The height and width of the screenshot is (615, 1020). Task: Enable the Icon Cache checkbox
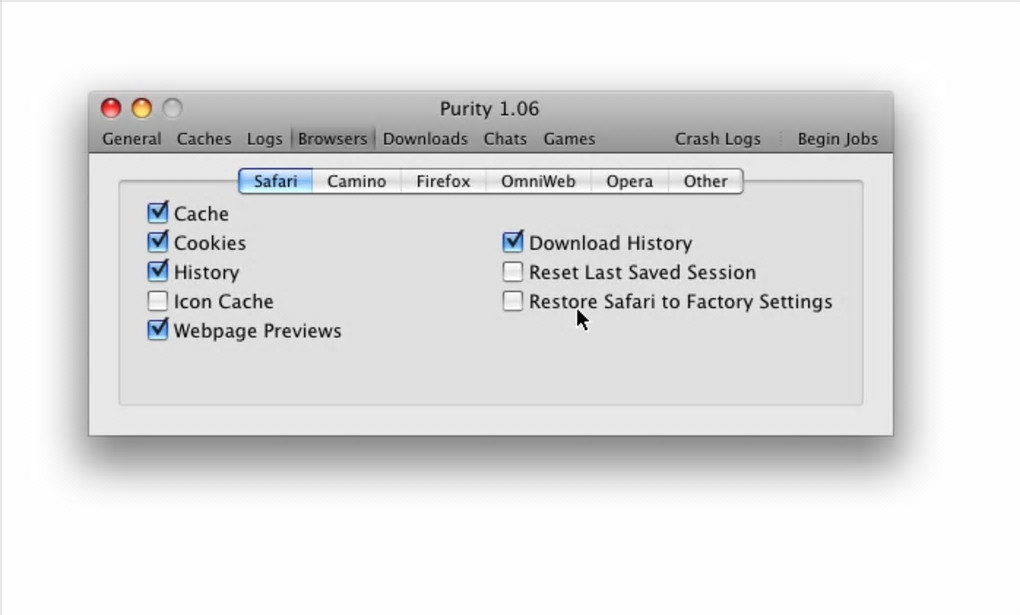pyautogui.click(x=157, y=301)
